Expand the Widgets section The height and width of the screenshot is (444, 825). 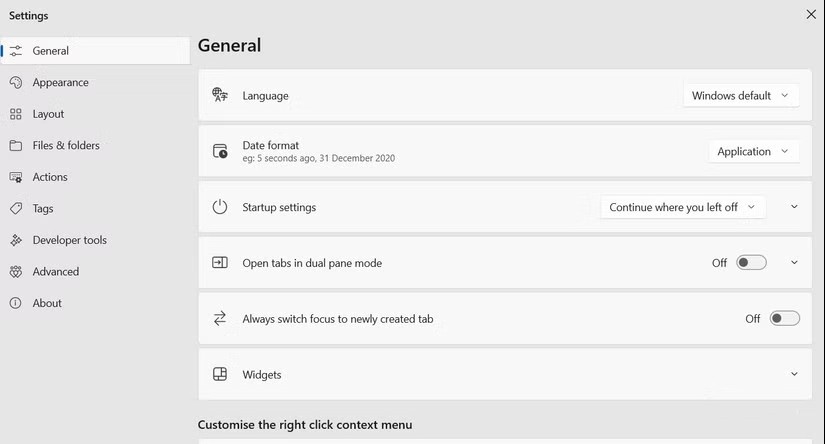click(794, 375)
